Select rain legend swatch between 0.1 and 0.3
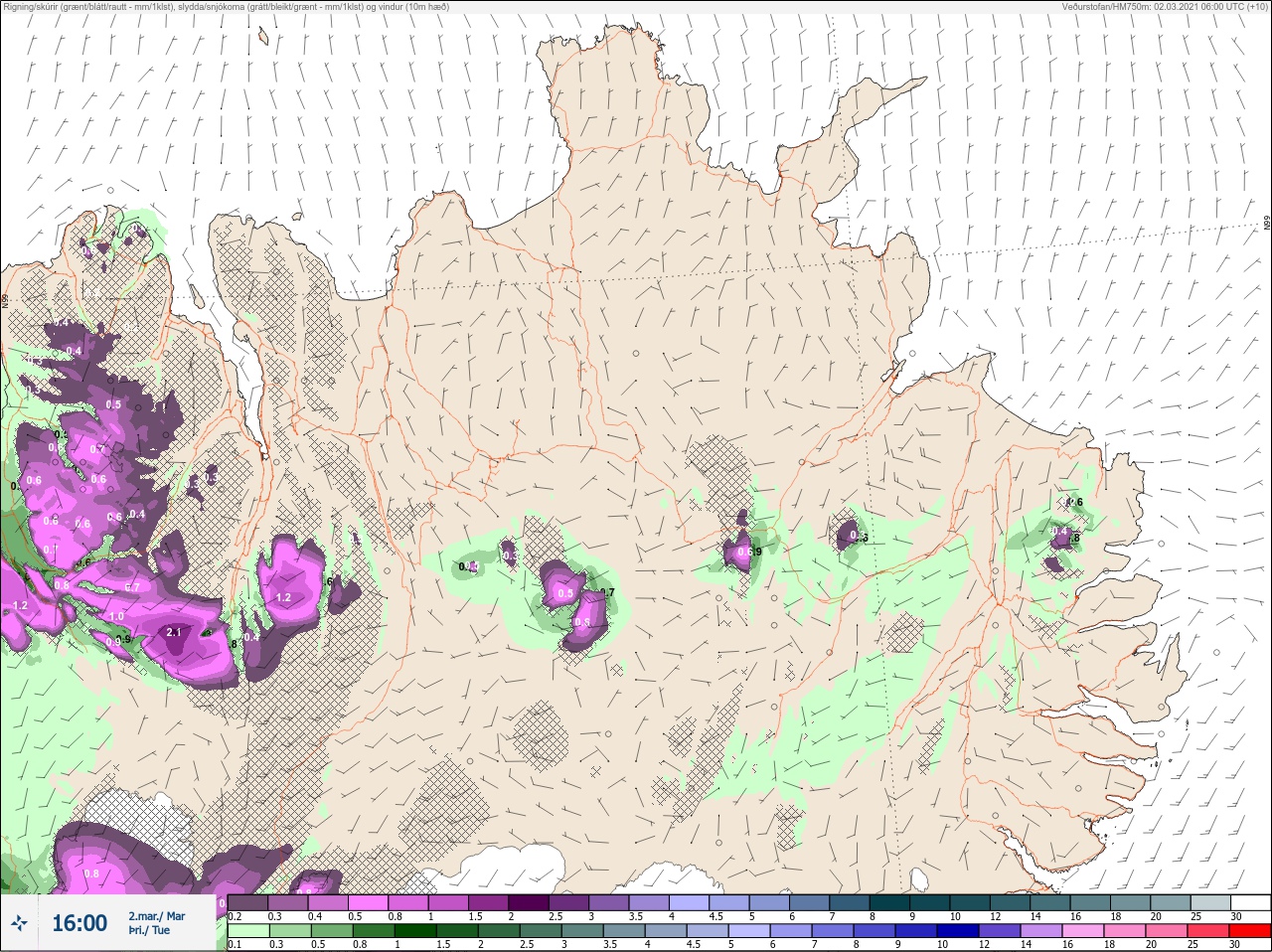 point(247,931)
